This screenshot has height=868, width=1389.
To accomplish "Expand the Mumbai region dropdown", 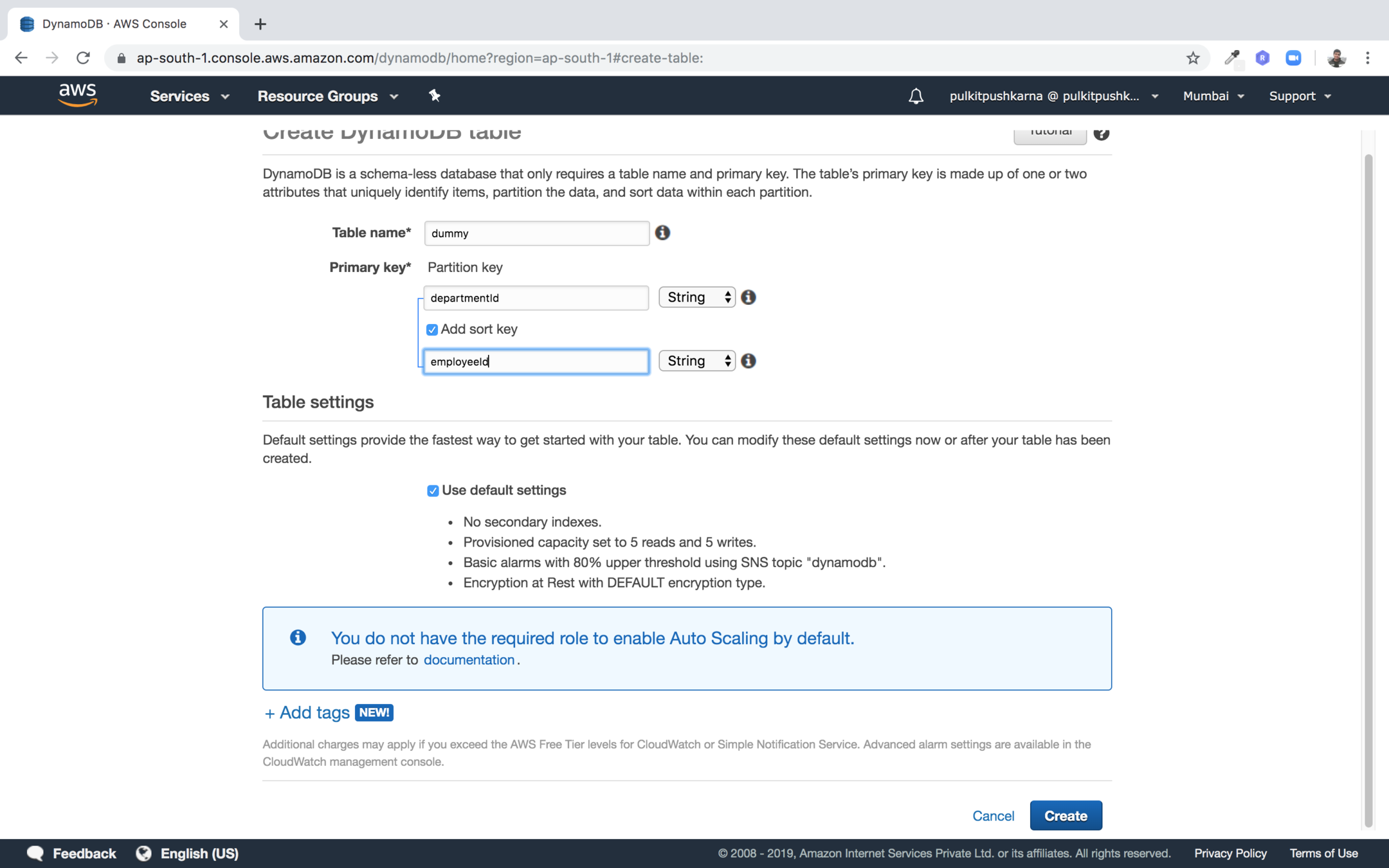I will tap(1213, 96).
